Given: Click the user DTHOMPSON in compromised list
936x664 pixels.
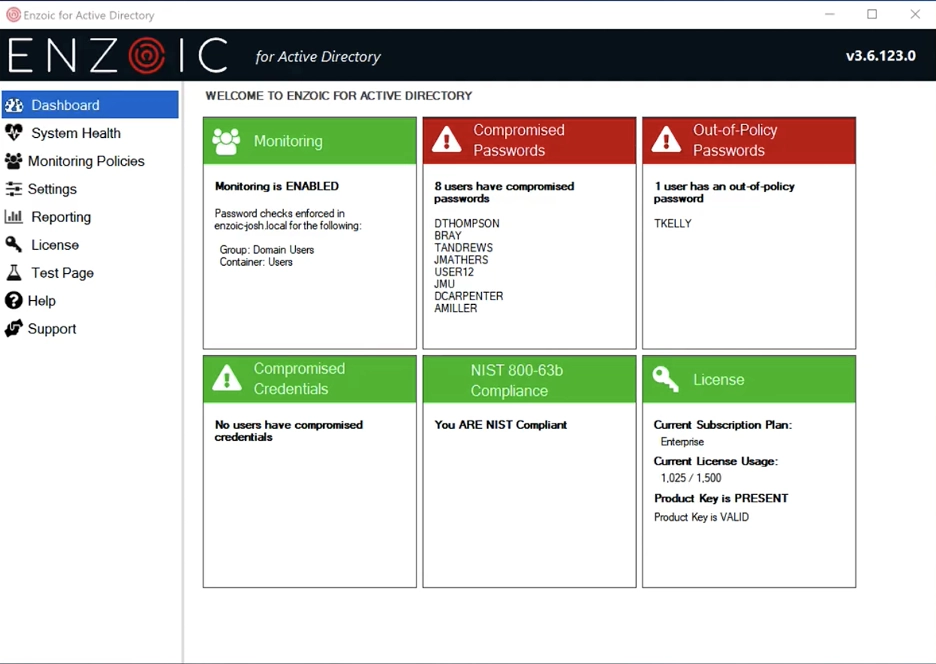Looking at the screenshot, I should tap(467, 223).
